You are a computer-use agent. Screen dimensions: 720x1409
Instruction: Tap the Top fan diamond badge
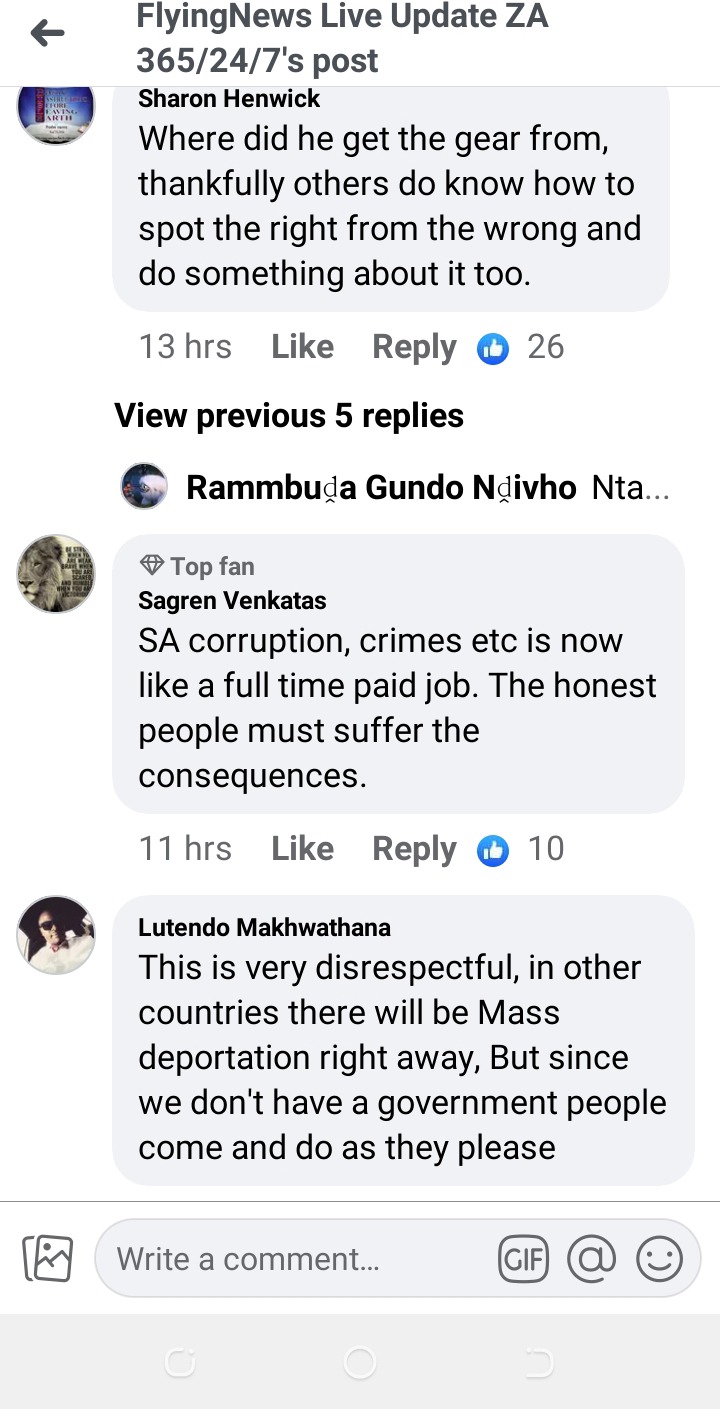click(152, 566)
